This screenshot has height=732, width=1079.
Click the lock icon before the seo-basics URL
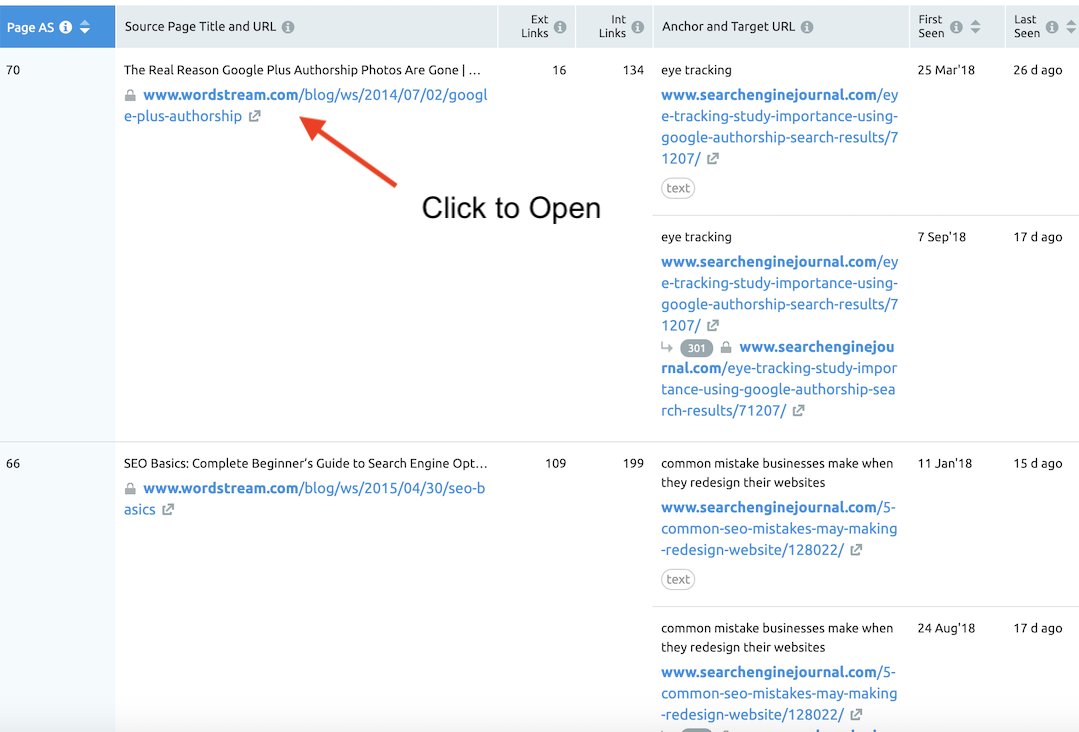pyautogui.click(x=130, y=487)
